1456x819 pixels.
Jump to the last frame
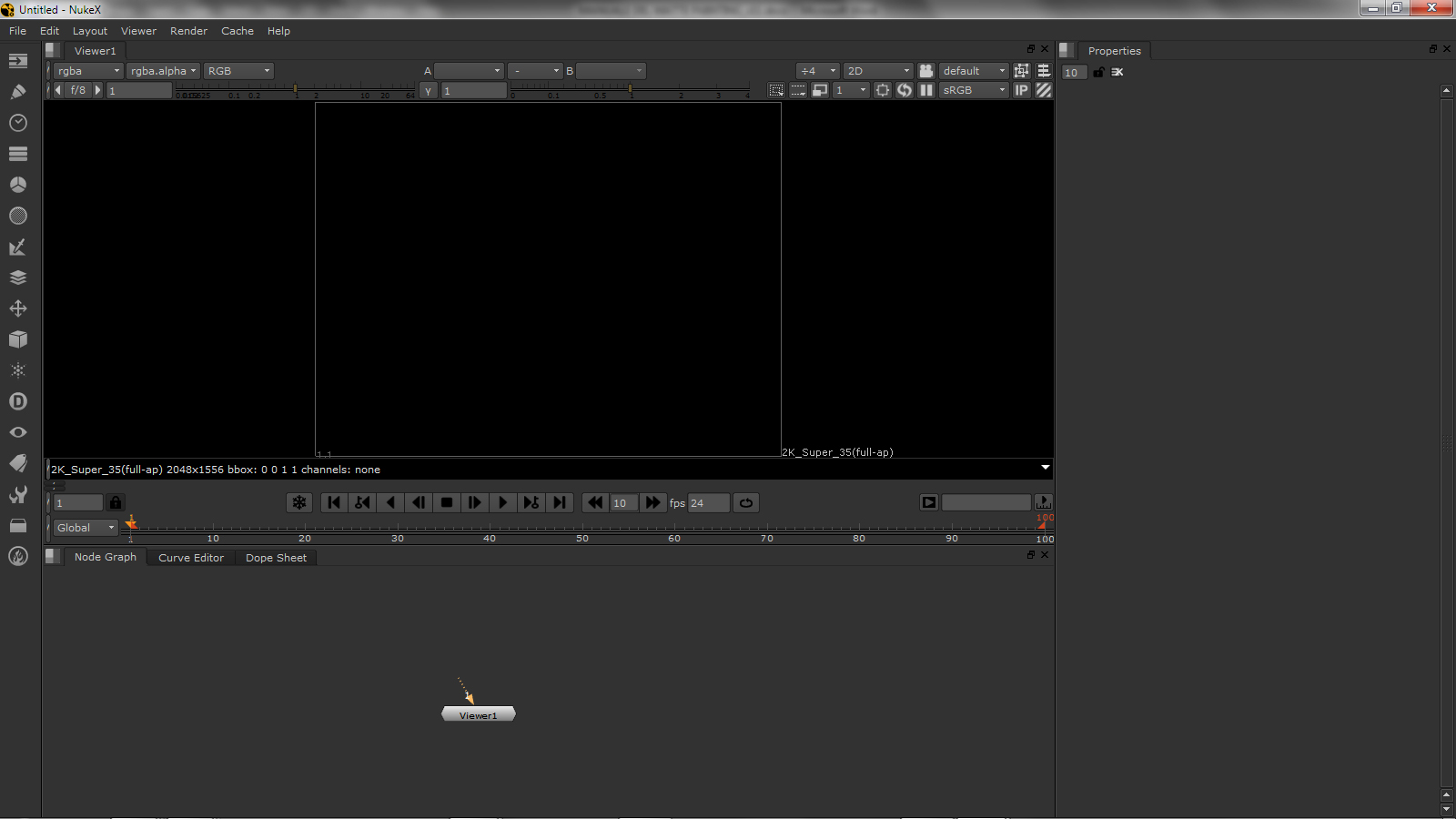(560, 502)
